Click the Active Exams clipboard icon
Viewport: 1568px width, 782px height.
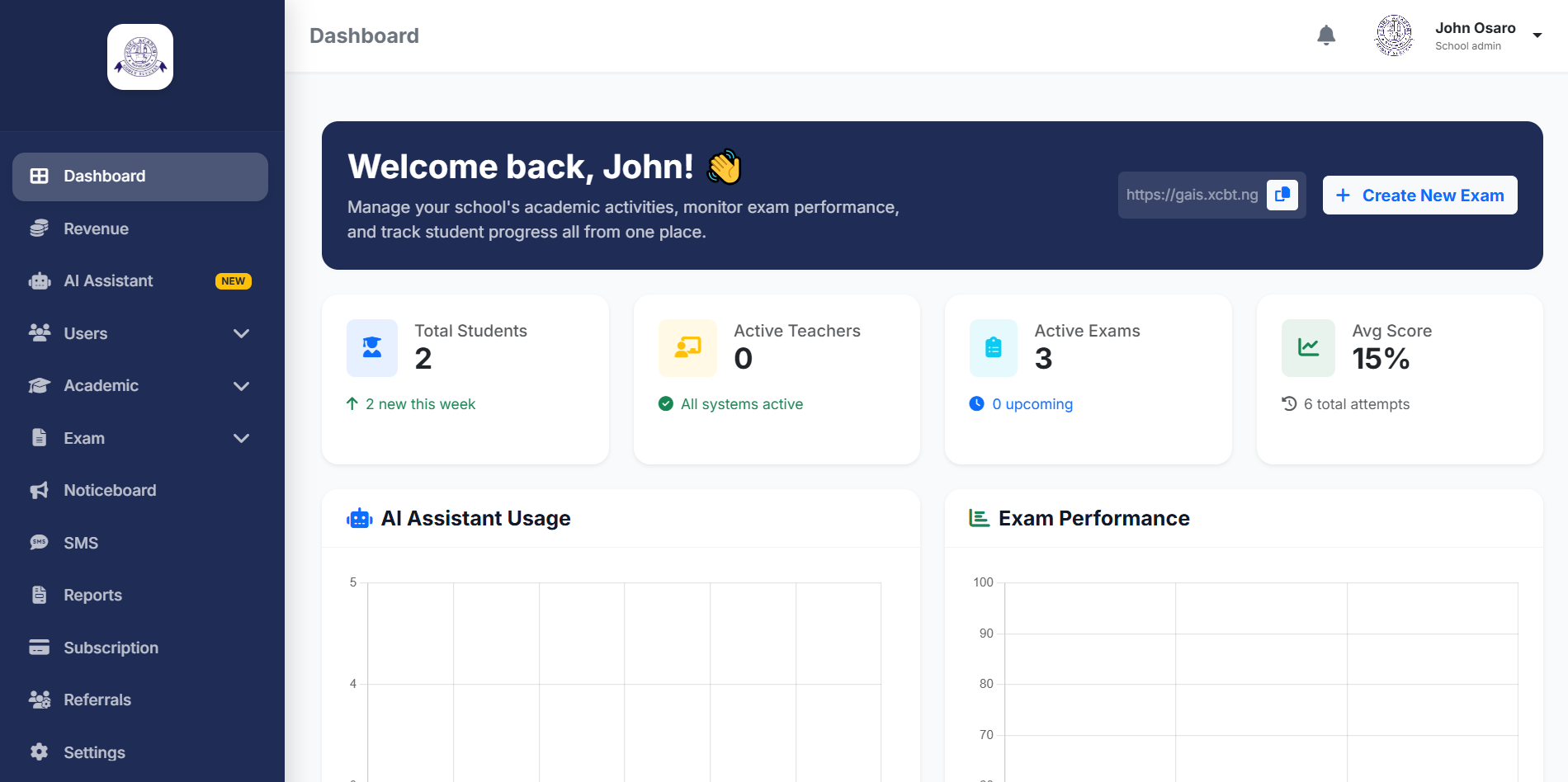coord(994,347)
